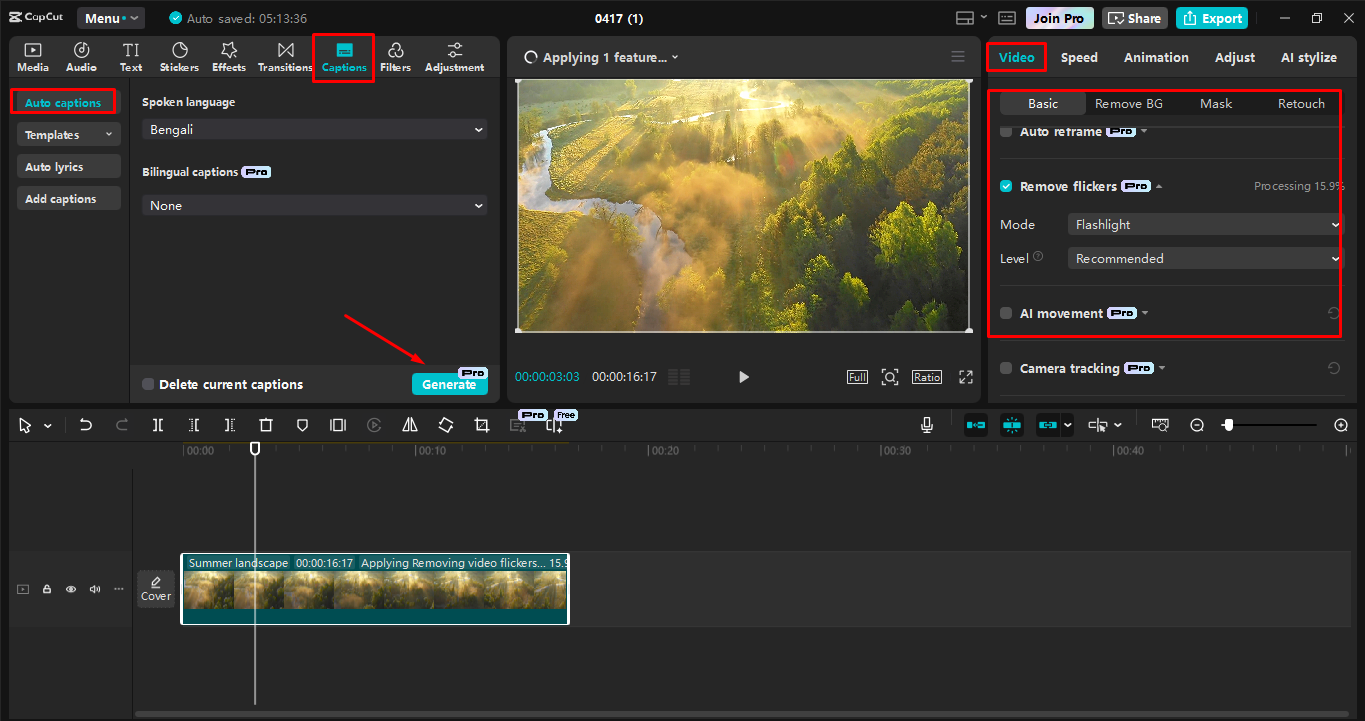Select the Crop tool above the timeline

(481, 424)
